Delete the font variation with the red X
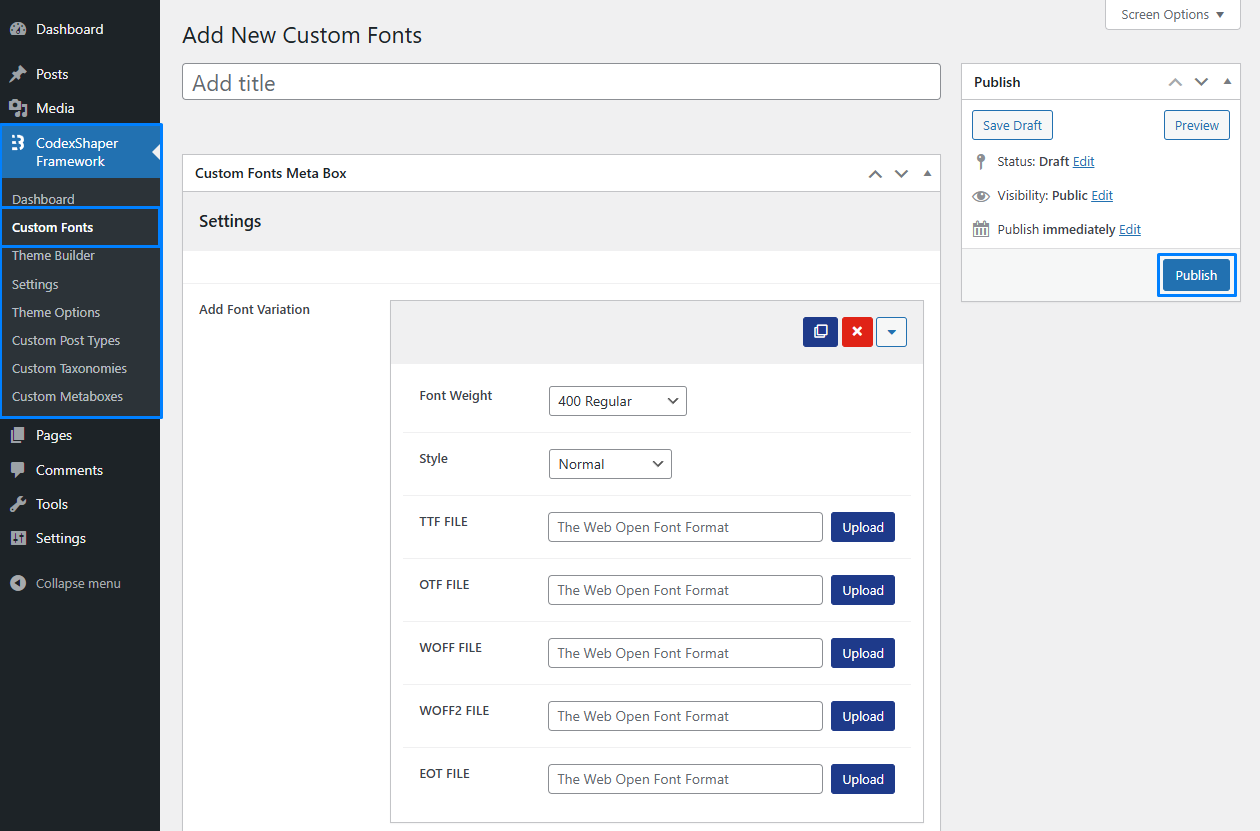The height and width of the screenshot is (831, 1260). coord(856,331)
